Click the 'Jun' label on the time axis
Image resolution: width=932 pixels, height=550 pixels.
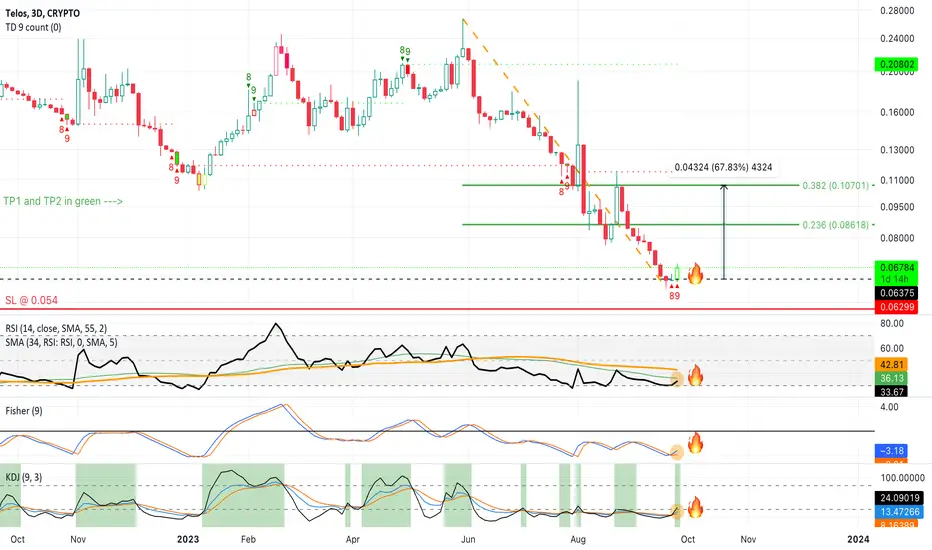coord(468,539)
